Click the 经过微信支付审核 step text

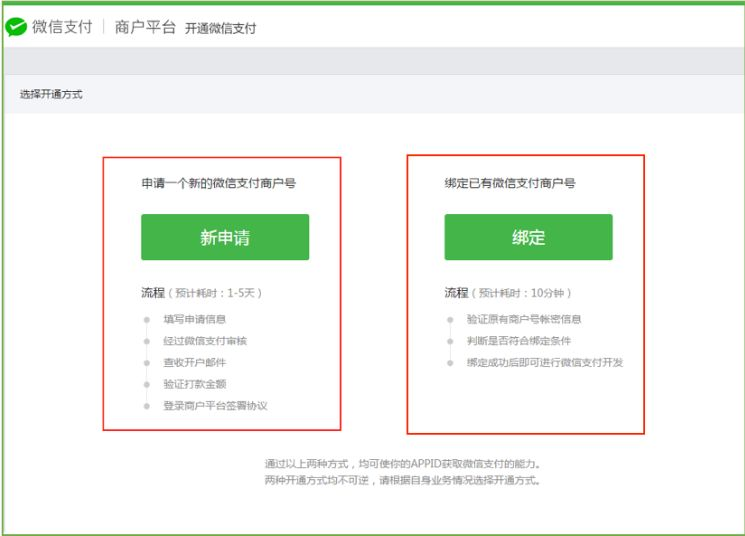205,341
